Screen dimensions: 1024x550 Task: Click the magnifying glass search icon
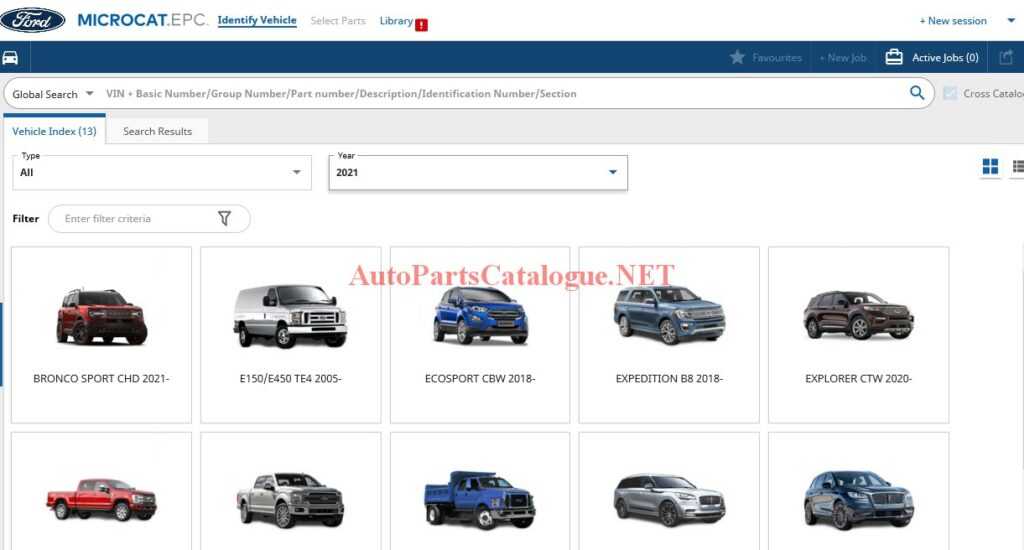tap(917, 93)
